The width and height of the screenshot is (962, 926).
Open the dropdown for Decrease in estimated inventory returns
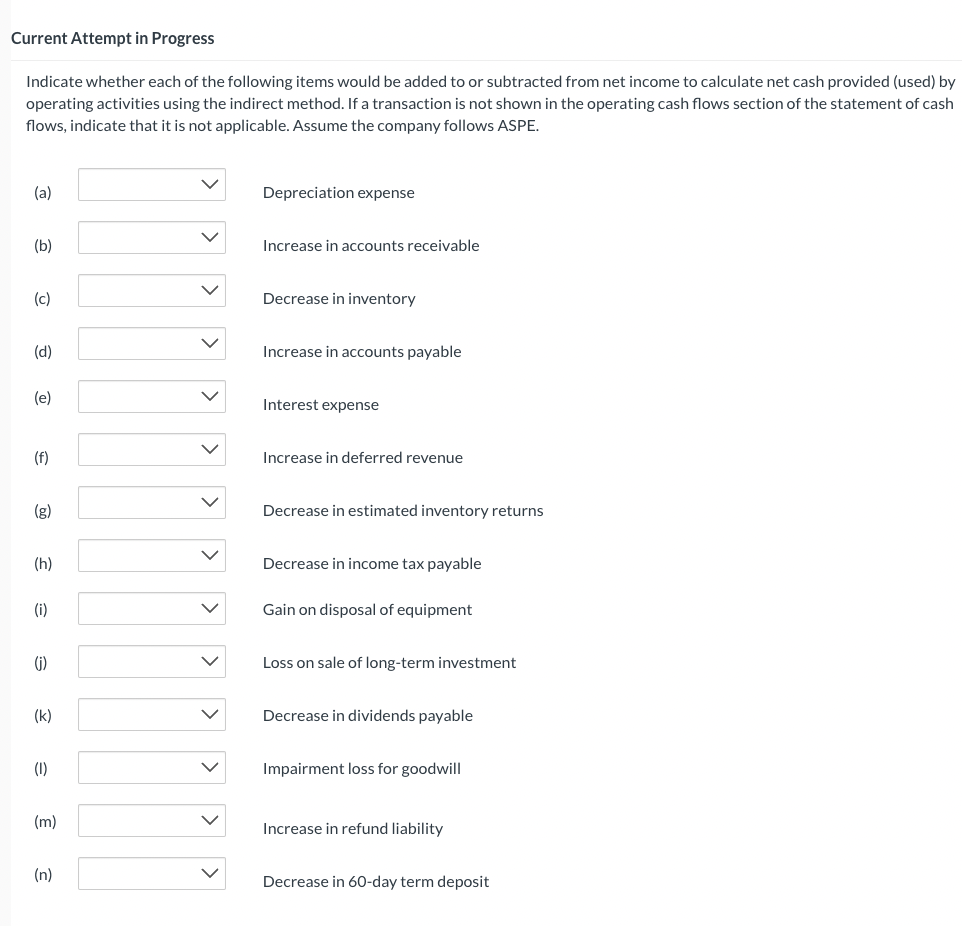pyautogui.click(x=151, y=502)
